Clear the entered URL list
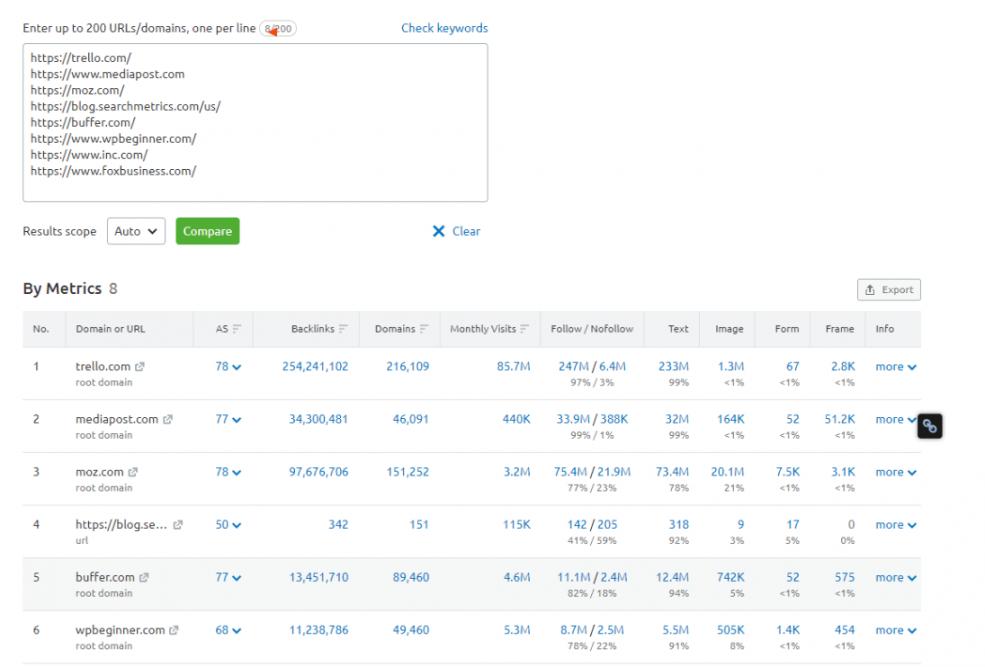The height and width of the screenshot is (667, 985). click(456, 231)
